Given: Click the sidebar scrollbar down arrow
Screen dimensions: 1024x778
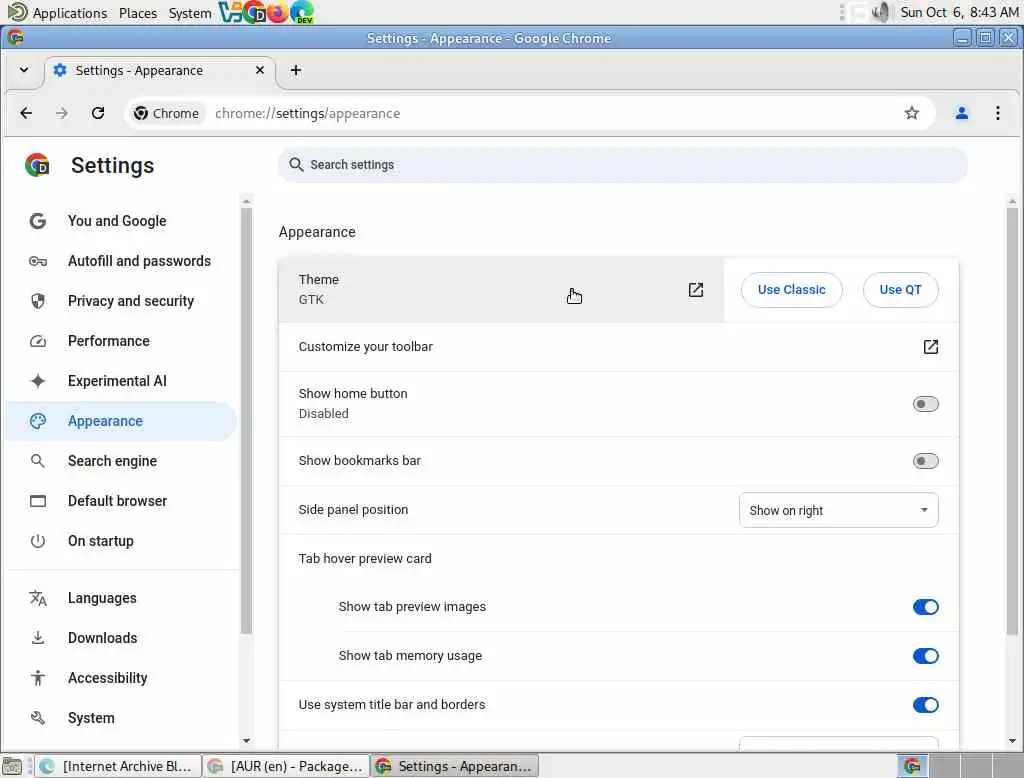Looking at the screenshot, I should pos(246,741).
